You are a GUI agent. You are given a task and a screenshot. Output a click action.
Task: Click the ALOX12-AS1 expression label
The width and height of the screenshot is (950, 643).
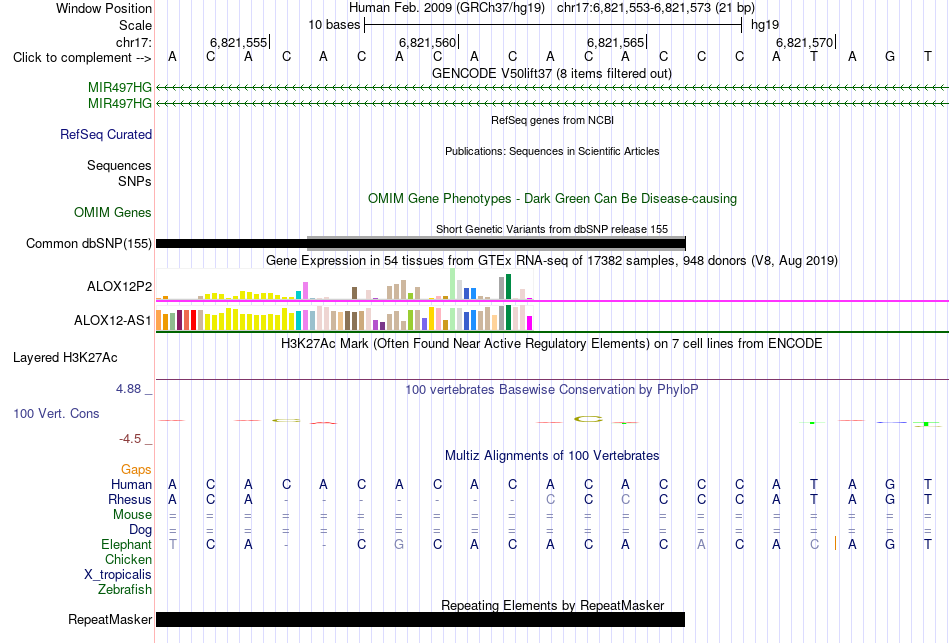[x=112, y=321]
